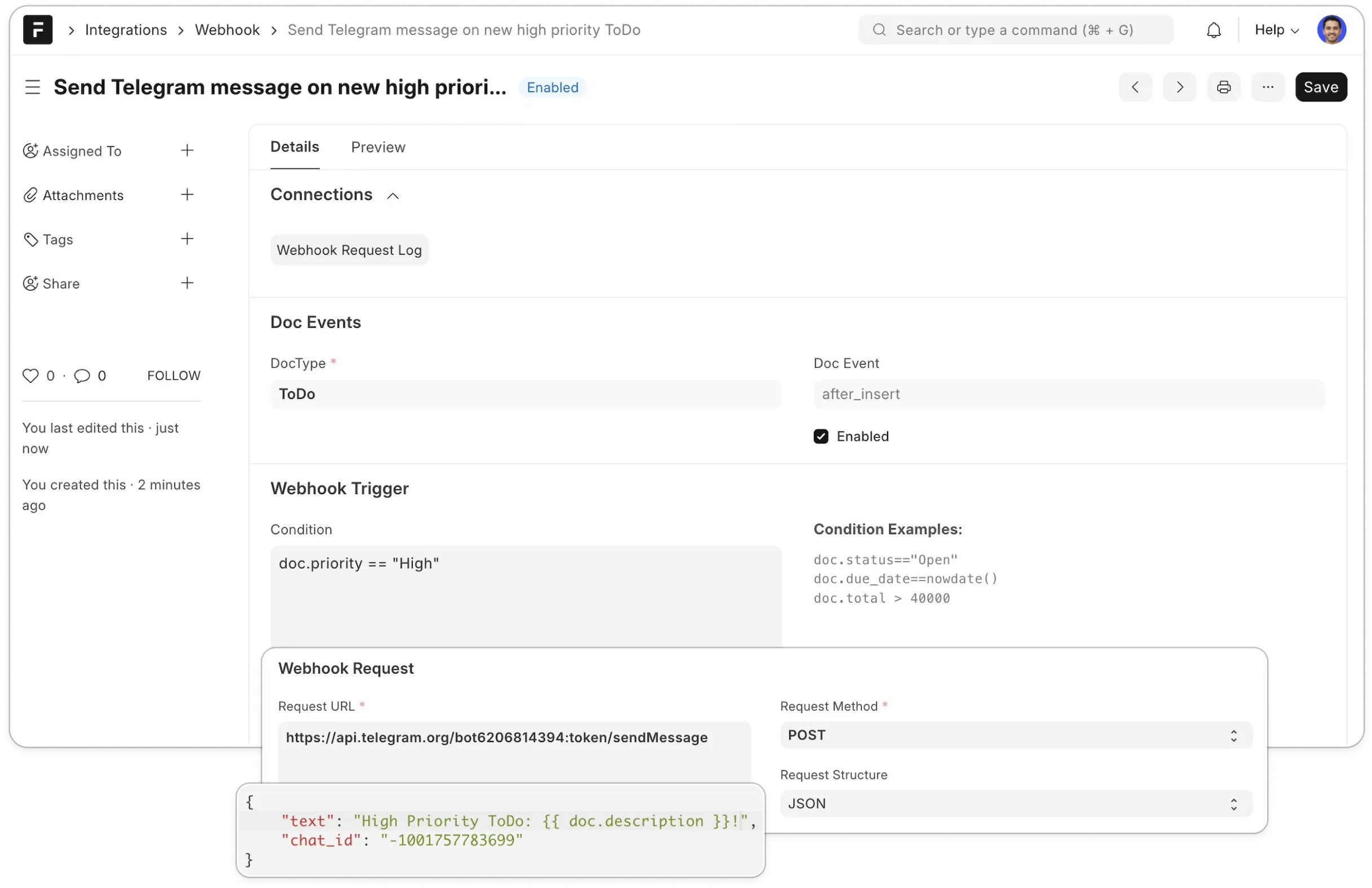Like this document with heart icon

pyautogui.click(x=30, y=376)
